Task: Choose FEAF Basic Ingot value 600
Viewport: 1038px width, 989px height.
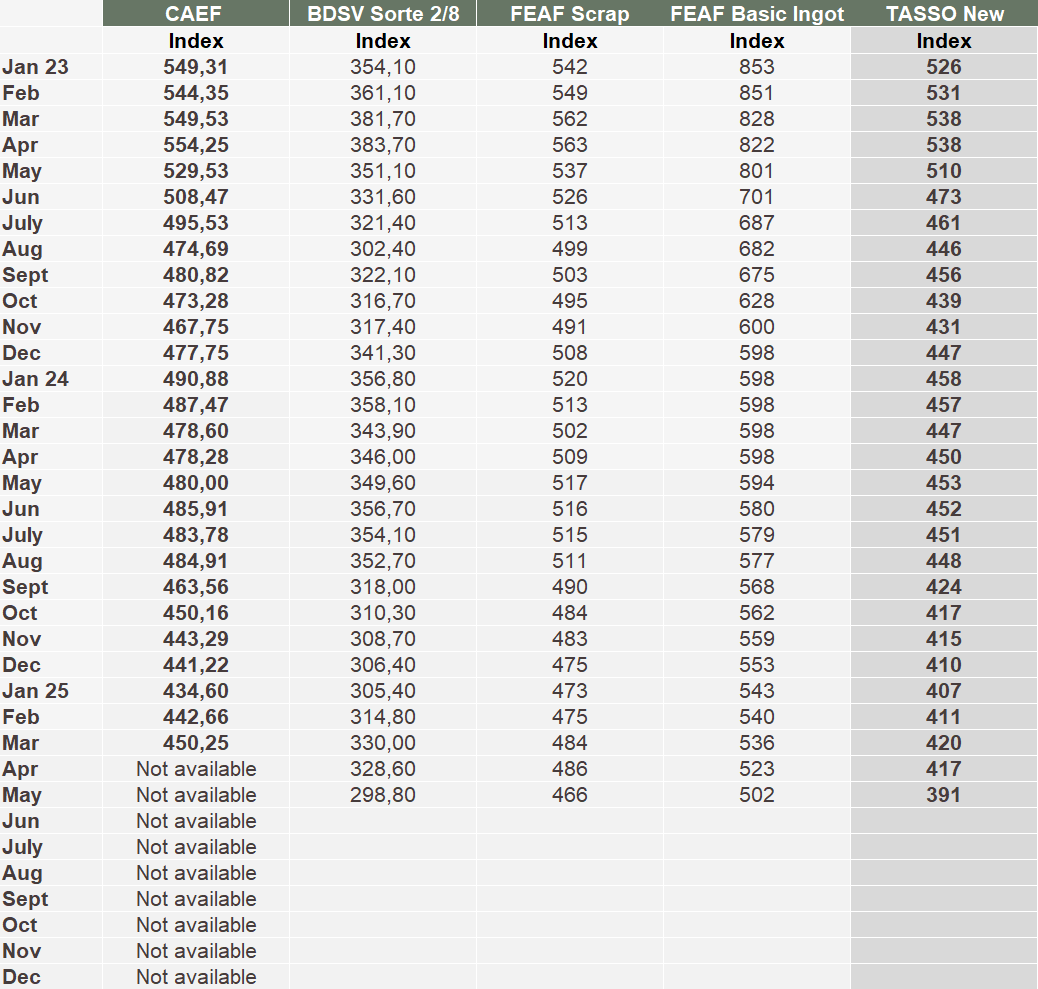Action: click(757, 327)
